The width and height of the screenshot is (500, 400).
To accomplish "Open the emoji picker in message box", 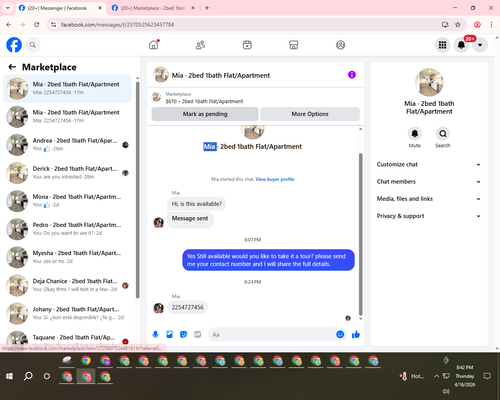I will pyautogui.click(x=340, y=334).
